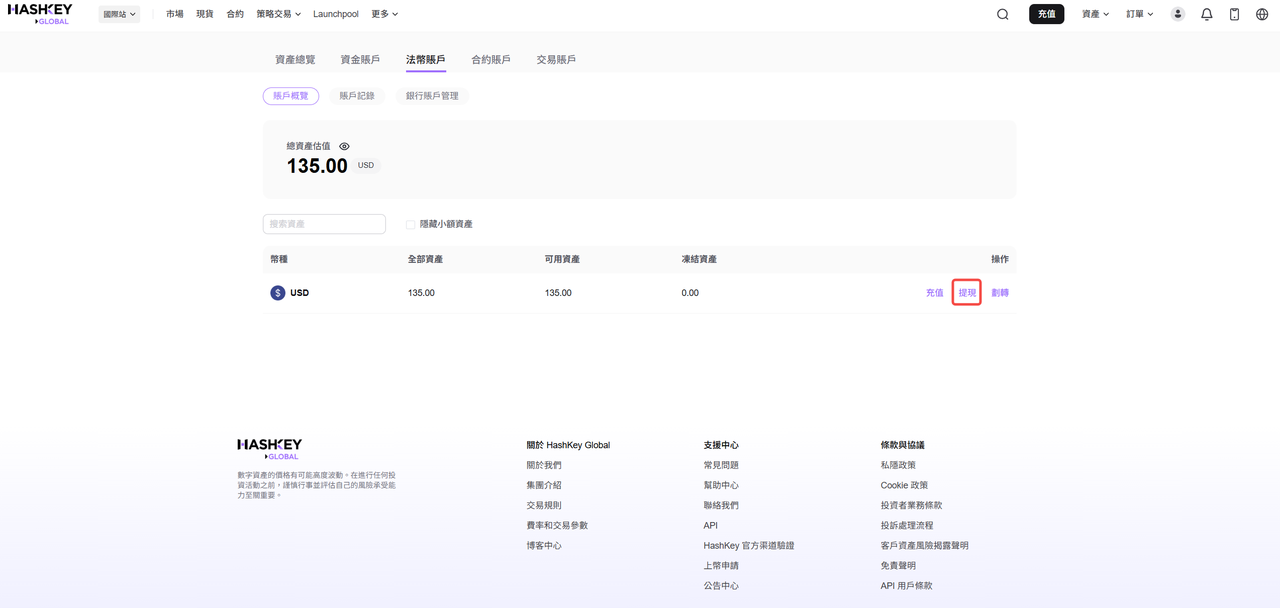
Task: Toggle total asset value visibility eye
Action: pos(344,146)
